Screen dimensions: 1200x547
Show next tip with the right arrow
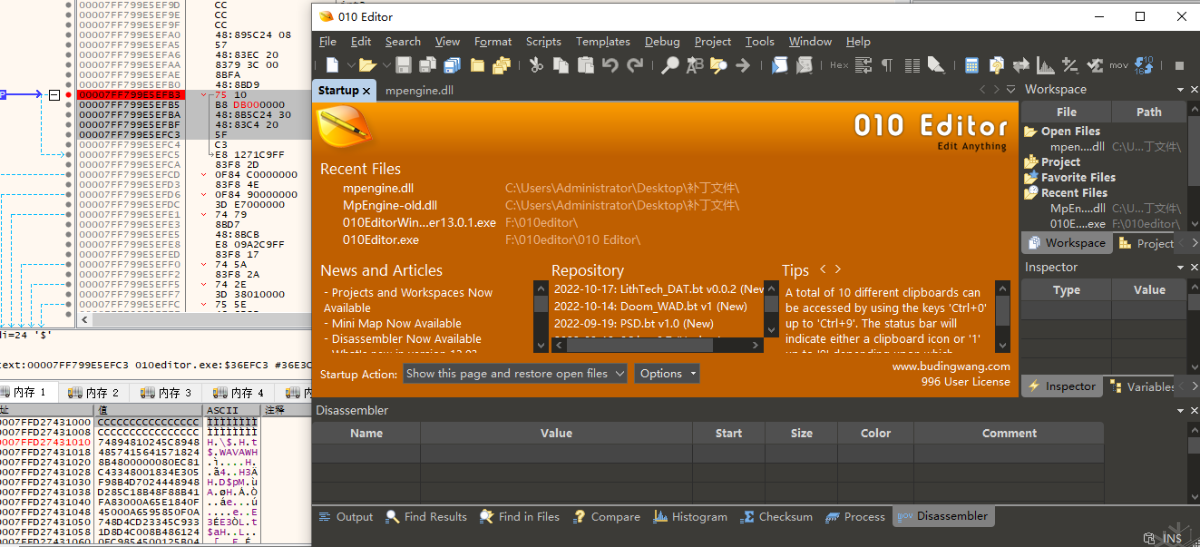(x=837, y=269)
